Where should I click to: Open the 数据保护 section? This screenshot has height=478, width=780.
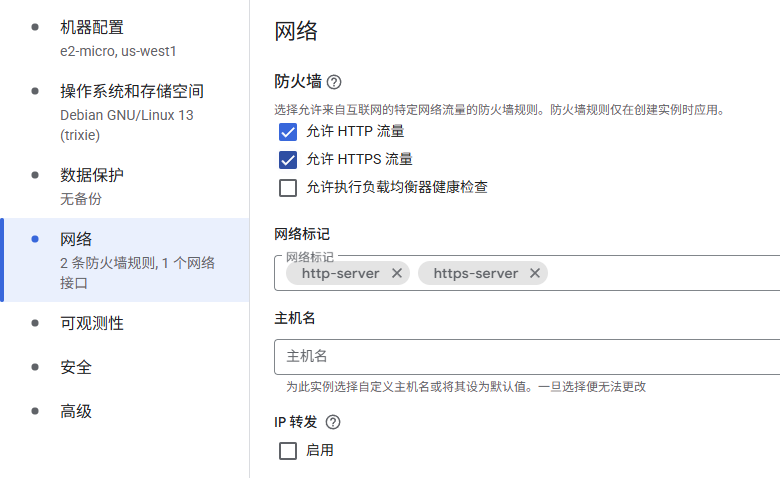[92, 175]
